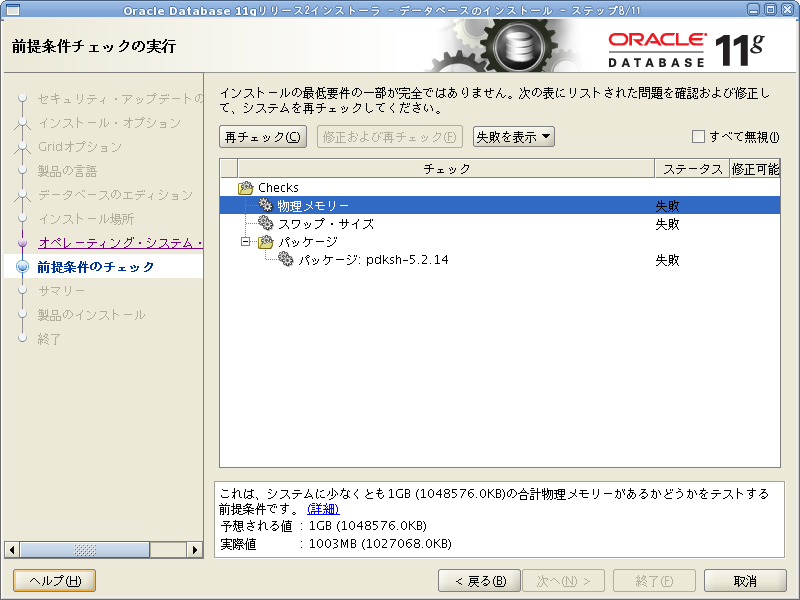Click the 次へ button
The height and width of the screenshot is (600, 800).
pos(563,581)
